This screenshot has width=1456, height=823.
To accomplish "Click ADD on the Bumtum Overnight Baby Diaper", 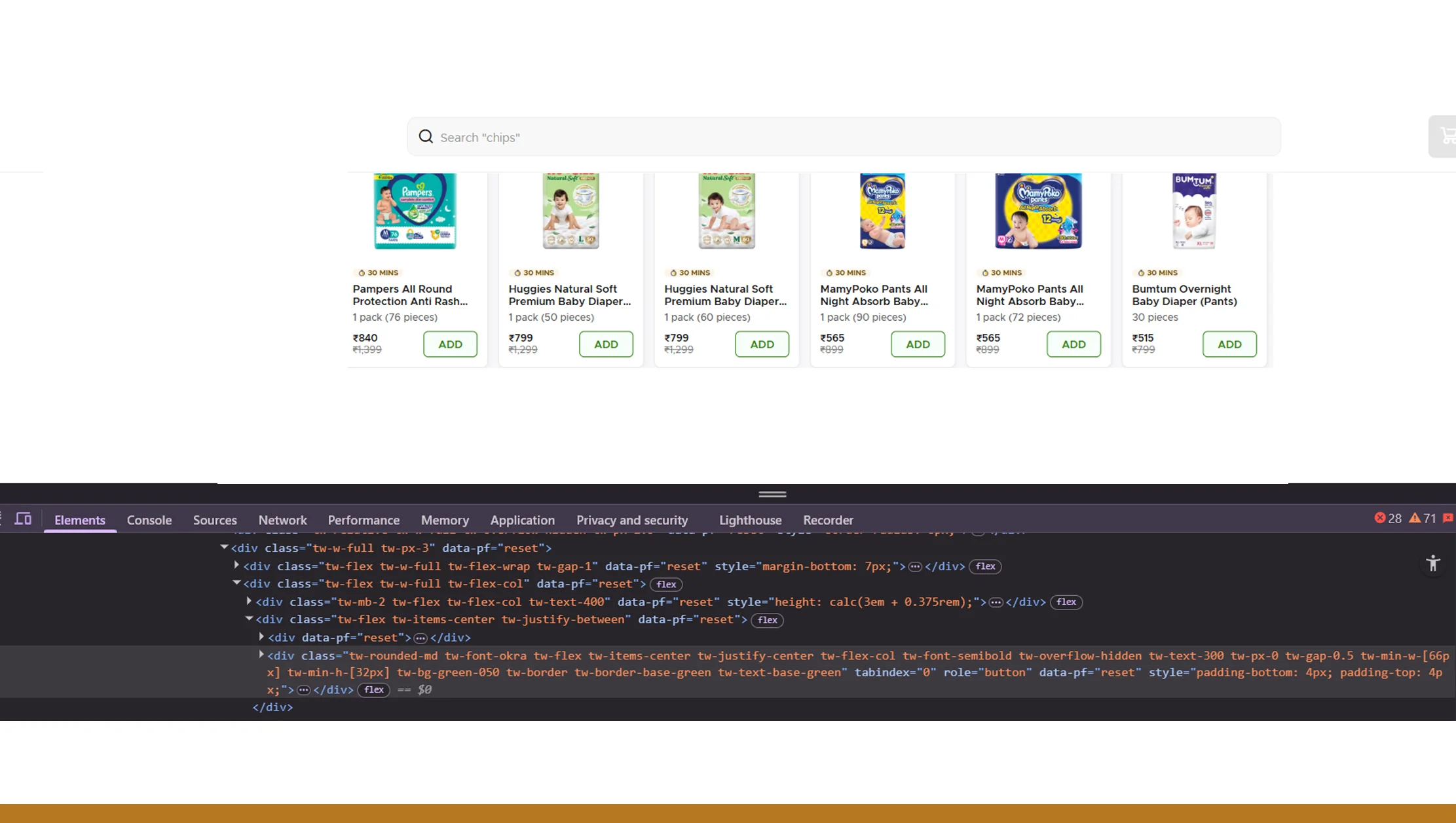I will point(1229,344).
